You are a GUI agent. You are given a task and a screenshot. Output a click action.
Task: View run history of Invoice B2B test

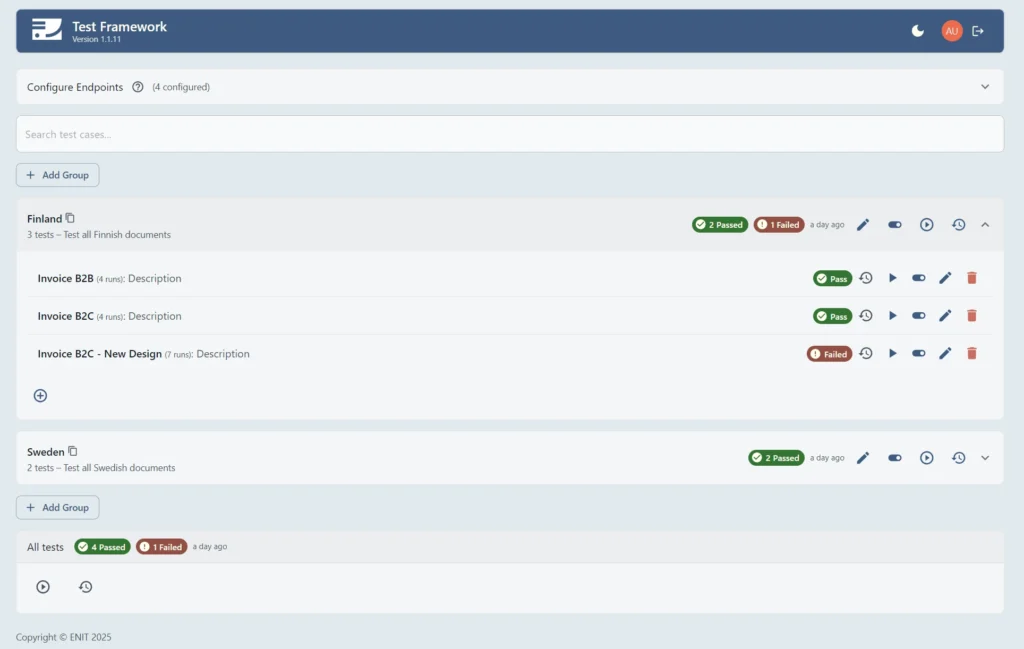865,277
